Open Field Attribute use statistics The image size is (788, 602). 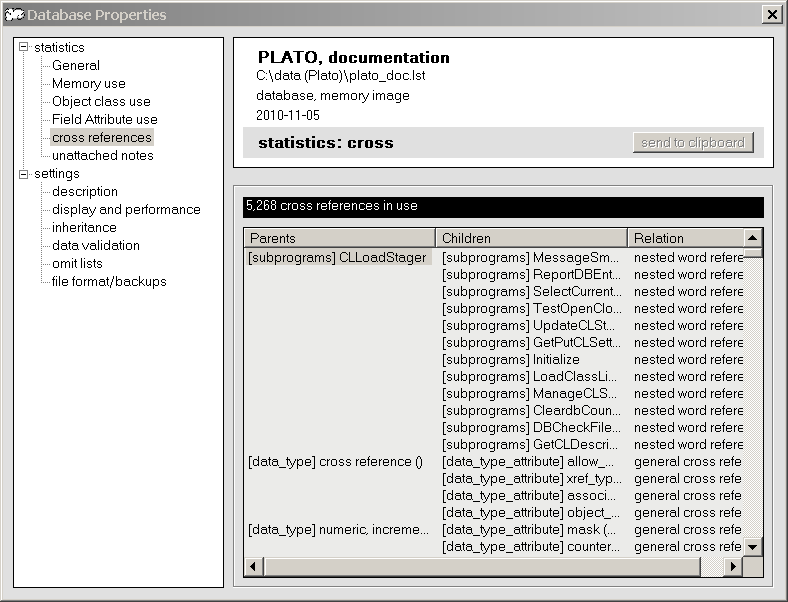click(x=104, y=120)
